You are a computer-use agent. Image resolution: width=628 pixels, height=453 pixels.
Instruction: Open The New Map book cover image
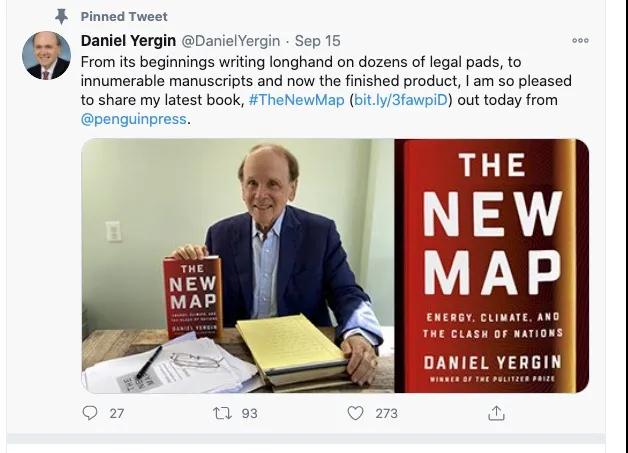coord(492,265)
